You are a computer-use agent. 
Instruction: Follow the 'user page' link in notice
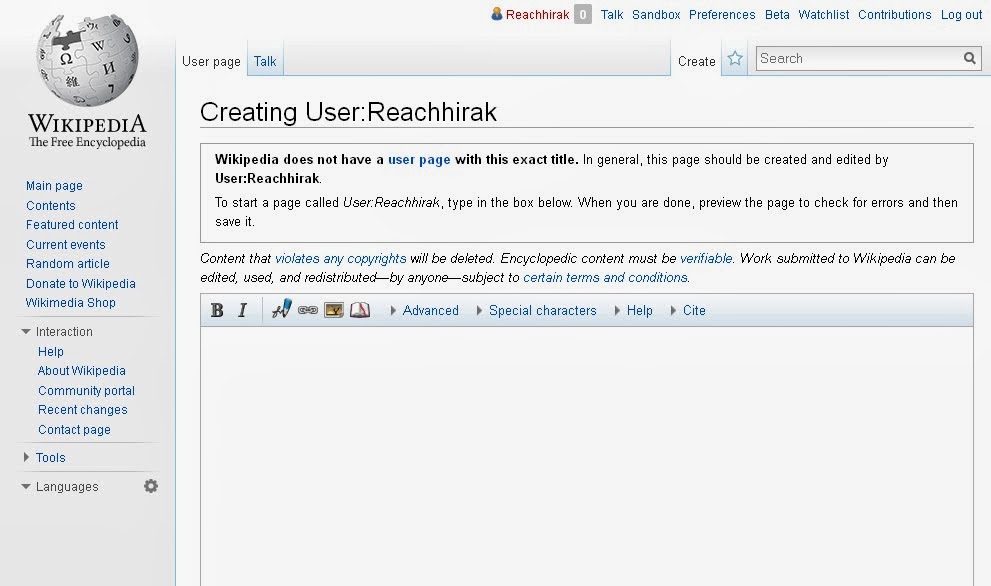pos(419,159)
